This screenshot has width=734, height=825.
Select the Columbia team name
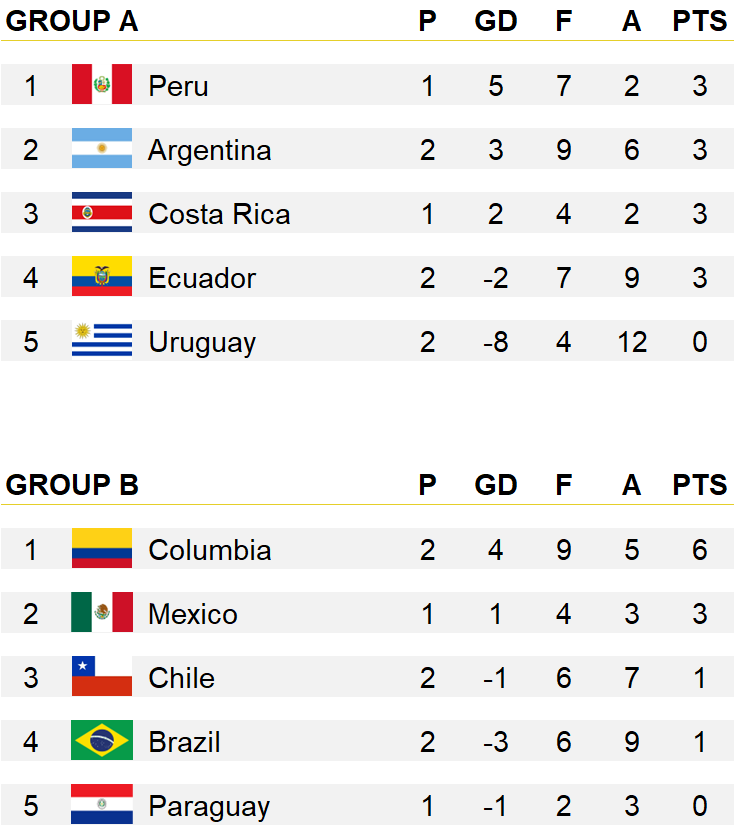point(209,550)
